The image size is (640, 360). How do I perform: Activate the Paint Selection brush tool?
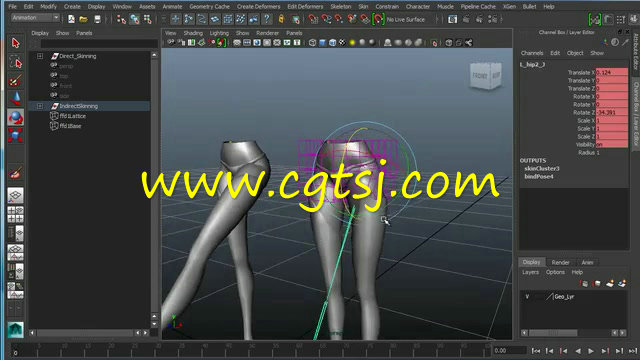[x=16, y=81]
